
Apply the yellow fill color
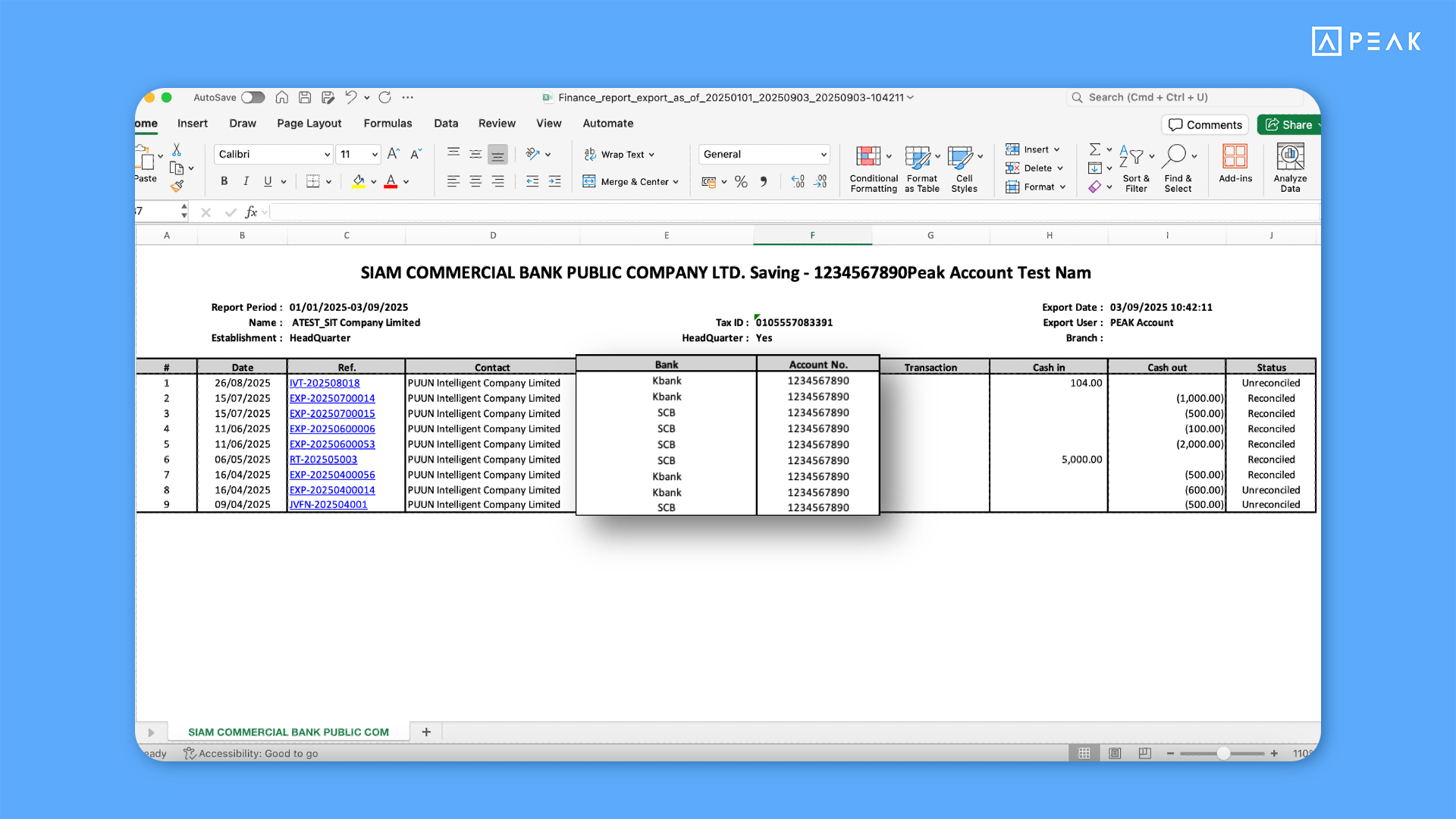pos(359,181)
